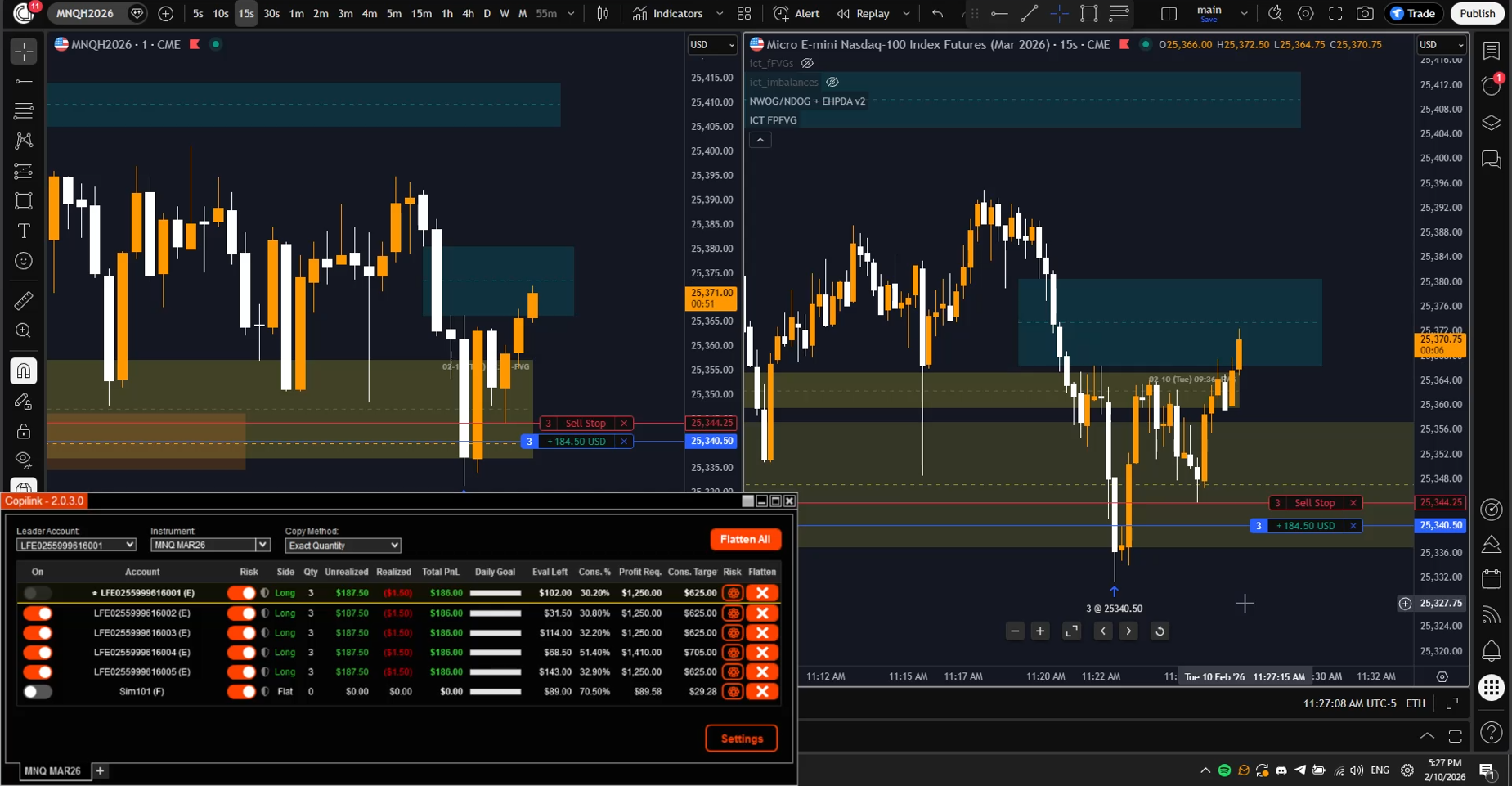
Task: Switch to the 1-minute timeframe
Action: (297, 13)
